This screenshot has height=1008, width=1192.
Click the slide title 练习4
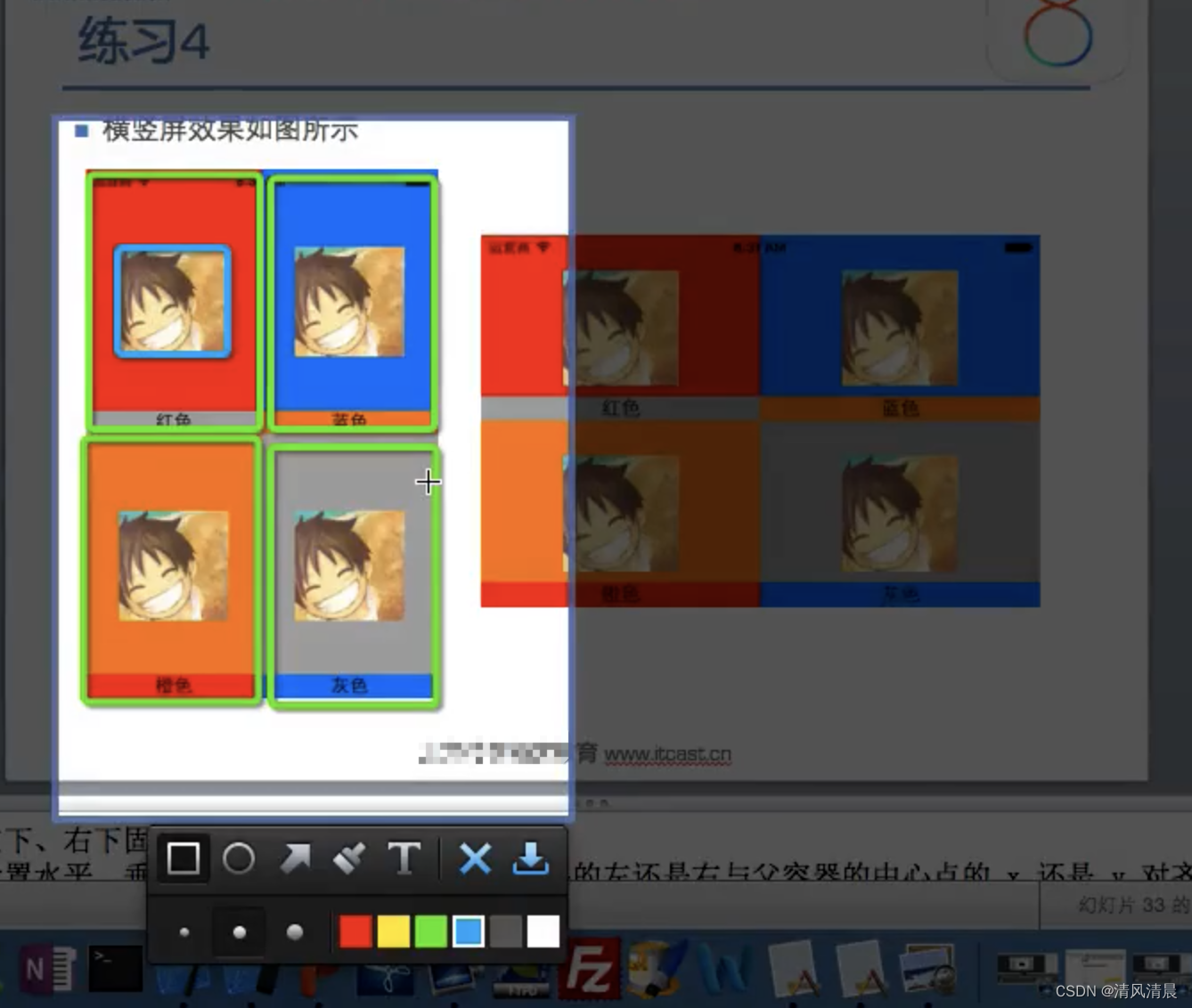(143, 41)
